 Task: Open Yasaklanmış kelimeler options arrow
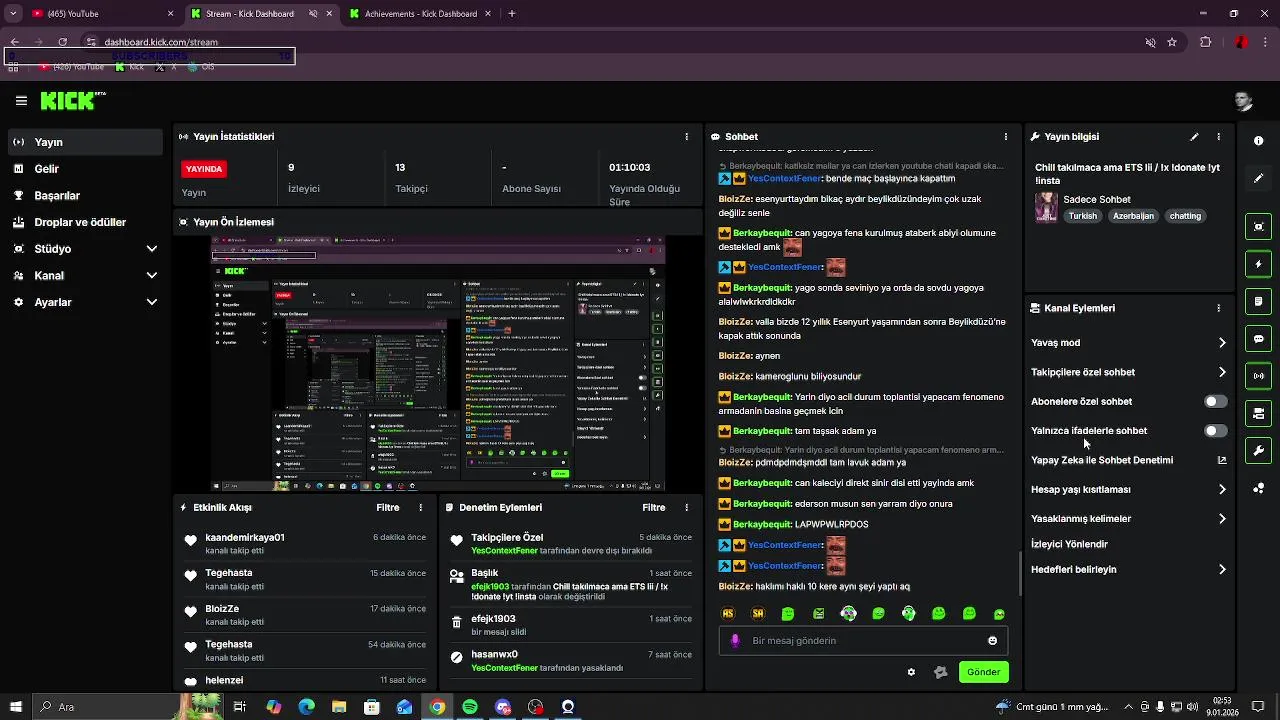tap(1222, 519)
